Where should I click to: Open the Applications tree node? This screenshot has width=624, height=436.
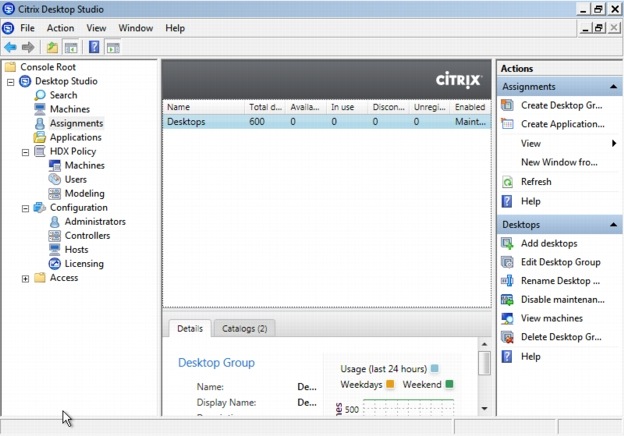coord(76,137)
